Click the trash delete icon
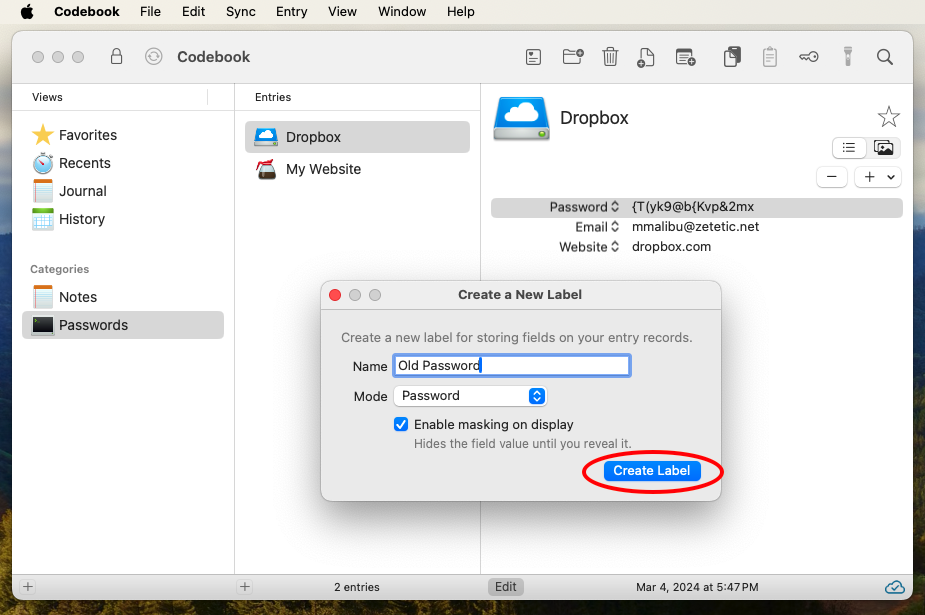This screenshot has width=925, height=615. 610,57
